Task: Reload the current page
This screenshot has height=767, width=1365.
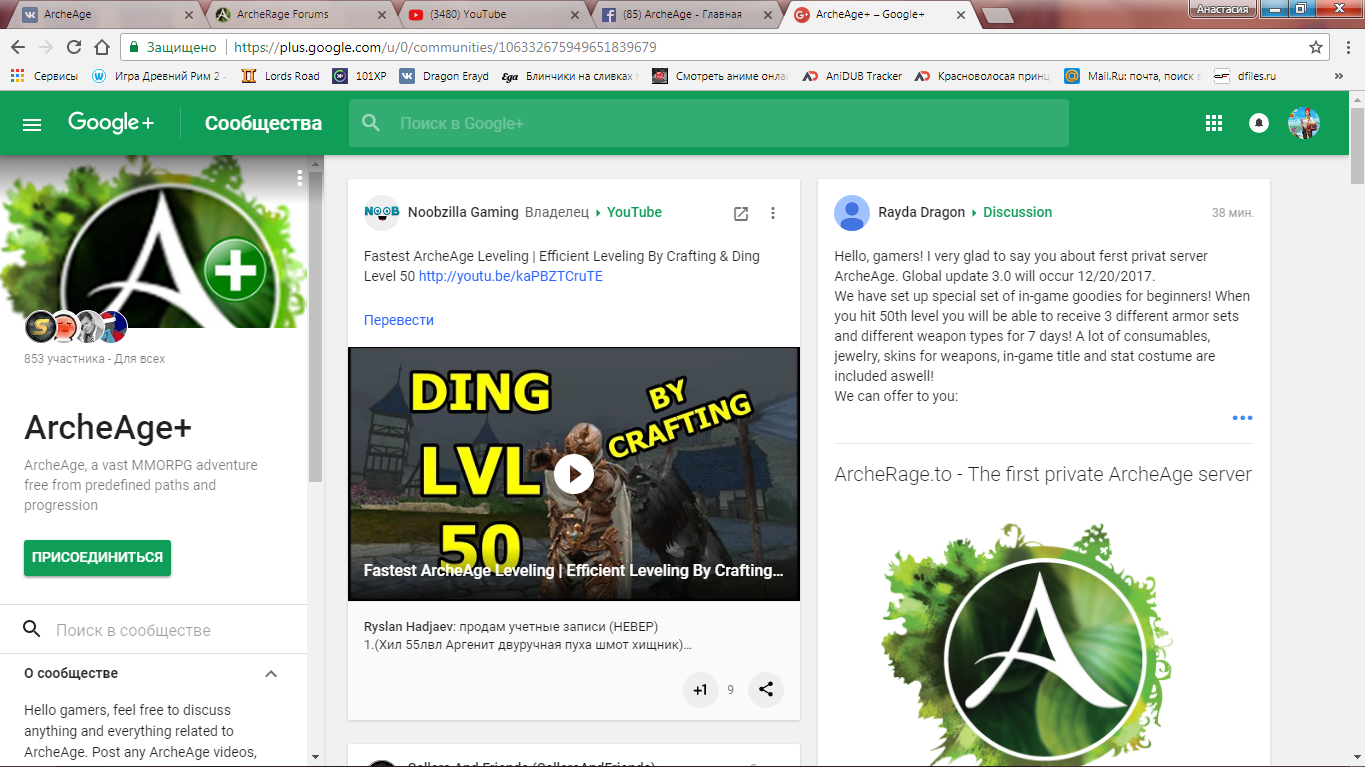Action: [73, 47]
